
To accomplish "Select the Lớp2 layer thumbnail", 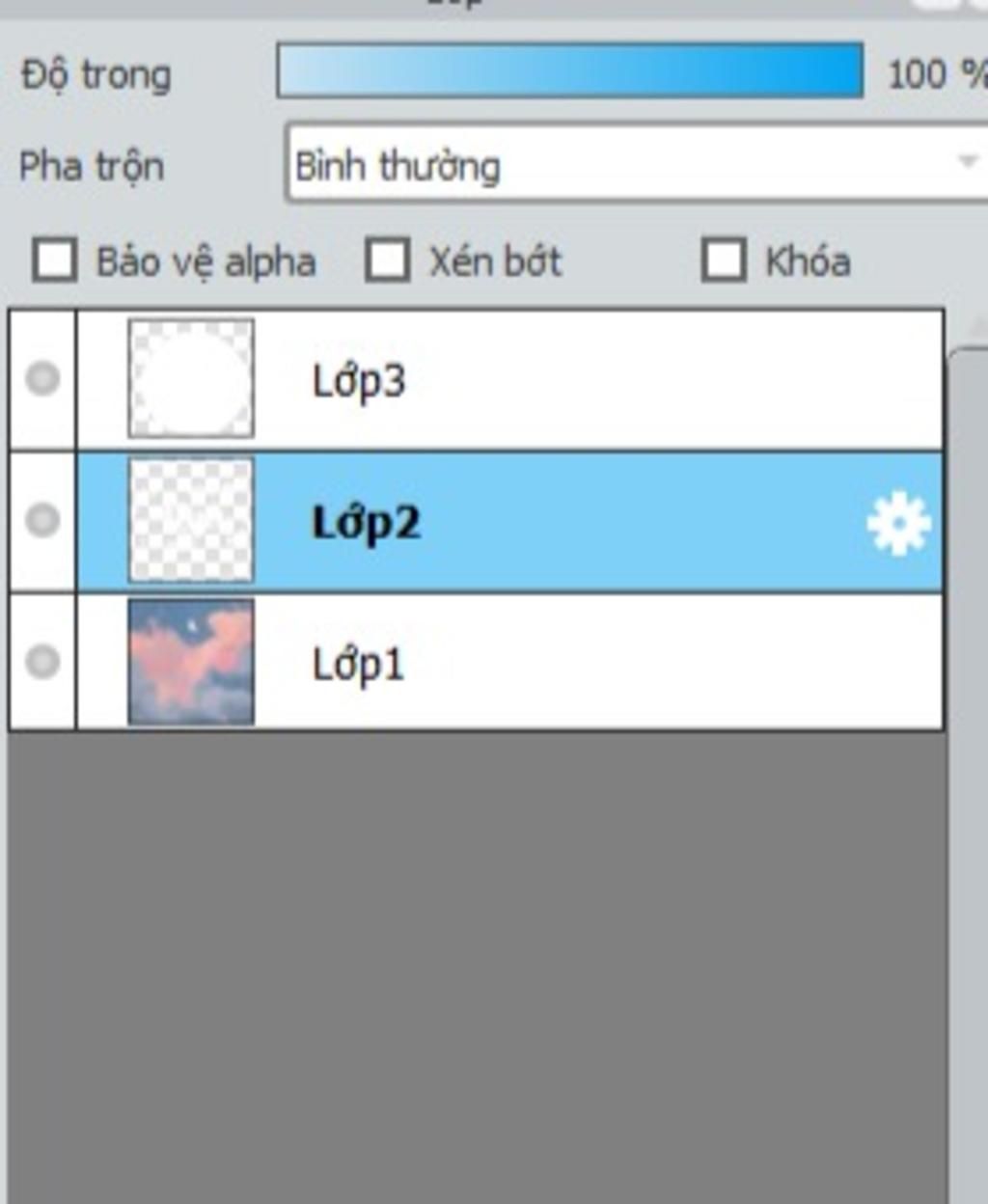I will [191, 520].
